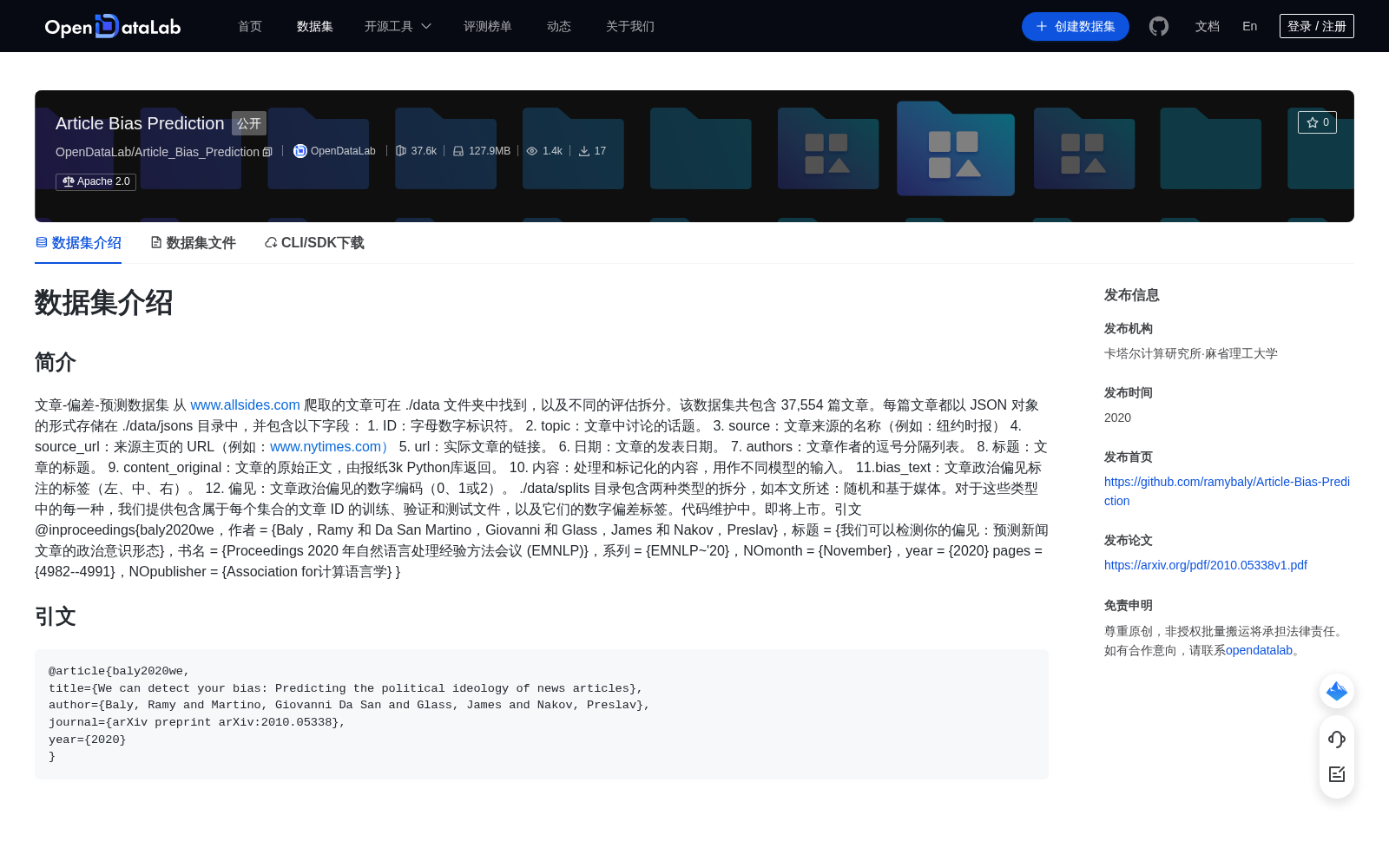
Task: Click the 登录 / 注册 button
Action: (x=1317, y=26)
